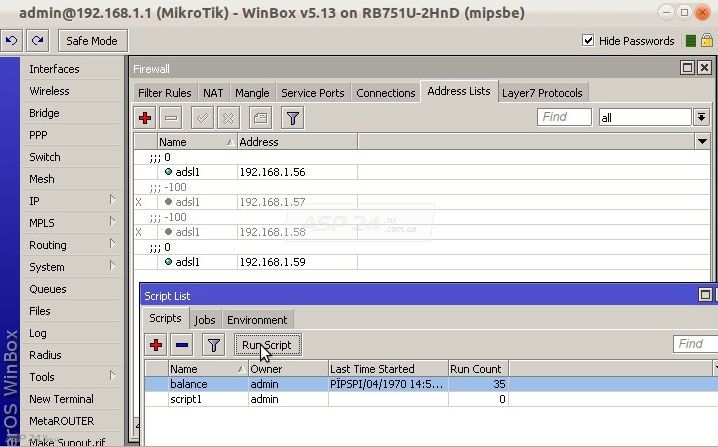Select the adsl1 entry 192.168.1.59
The image size is (718, 447).
click(x=421, y=262)
